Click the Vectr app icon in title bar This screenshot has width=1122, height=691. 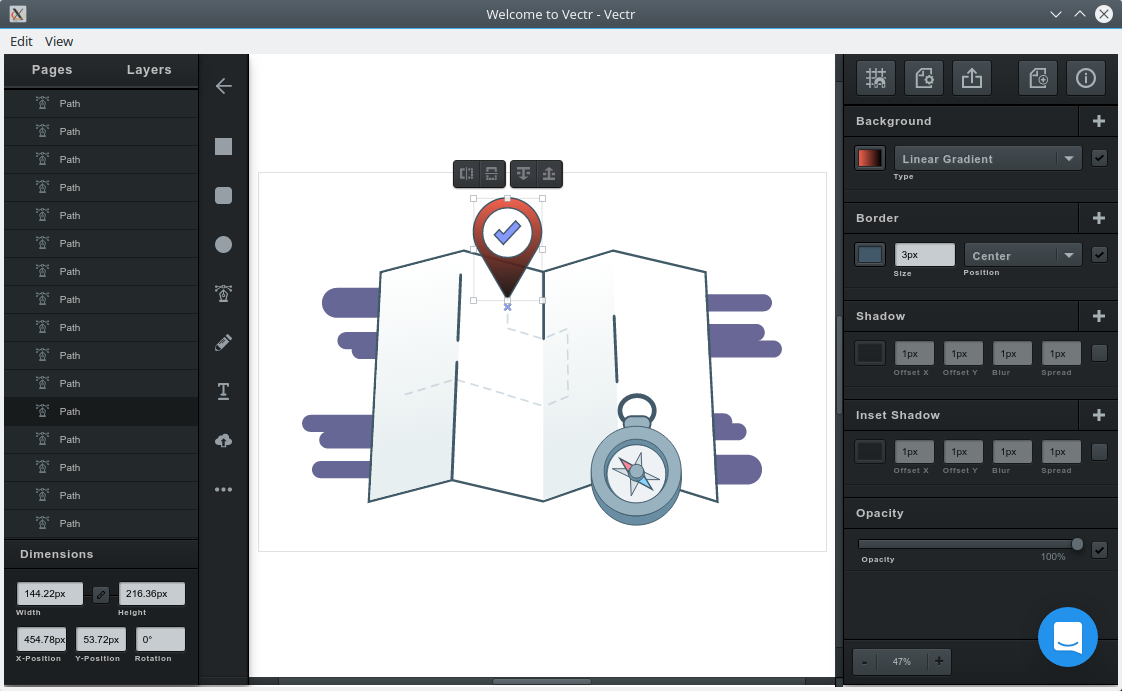(18, 14)
